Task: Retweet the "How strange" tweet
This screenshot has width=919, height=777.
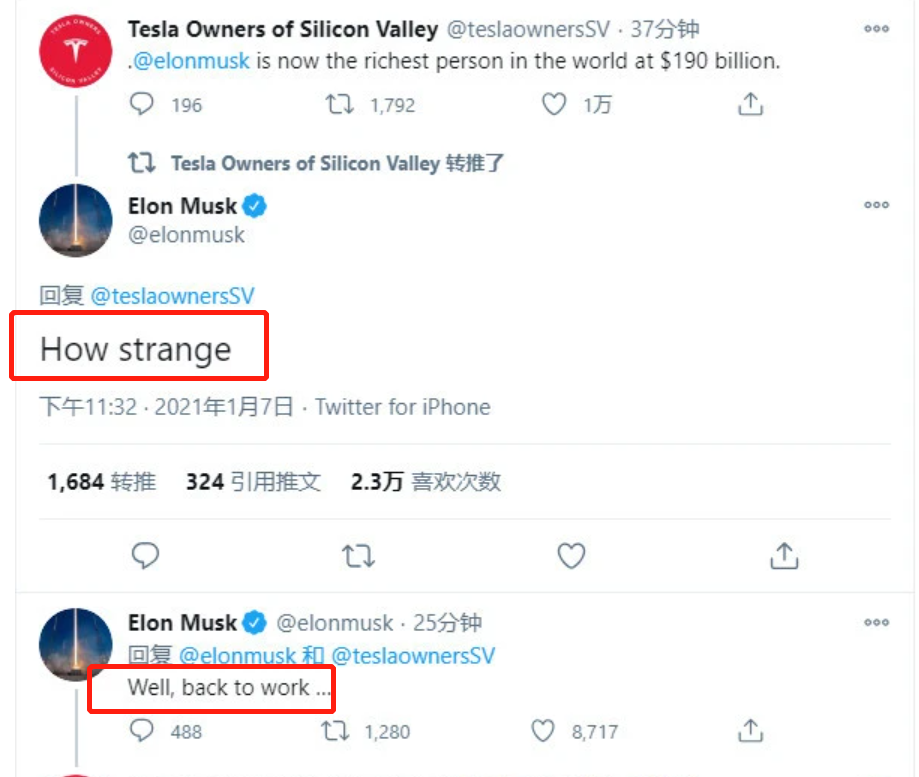Action: [x=358, y=556]
